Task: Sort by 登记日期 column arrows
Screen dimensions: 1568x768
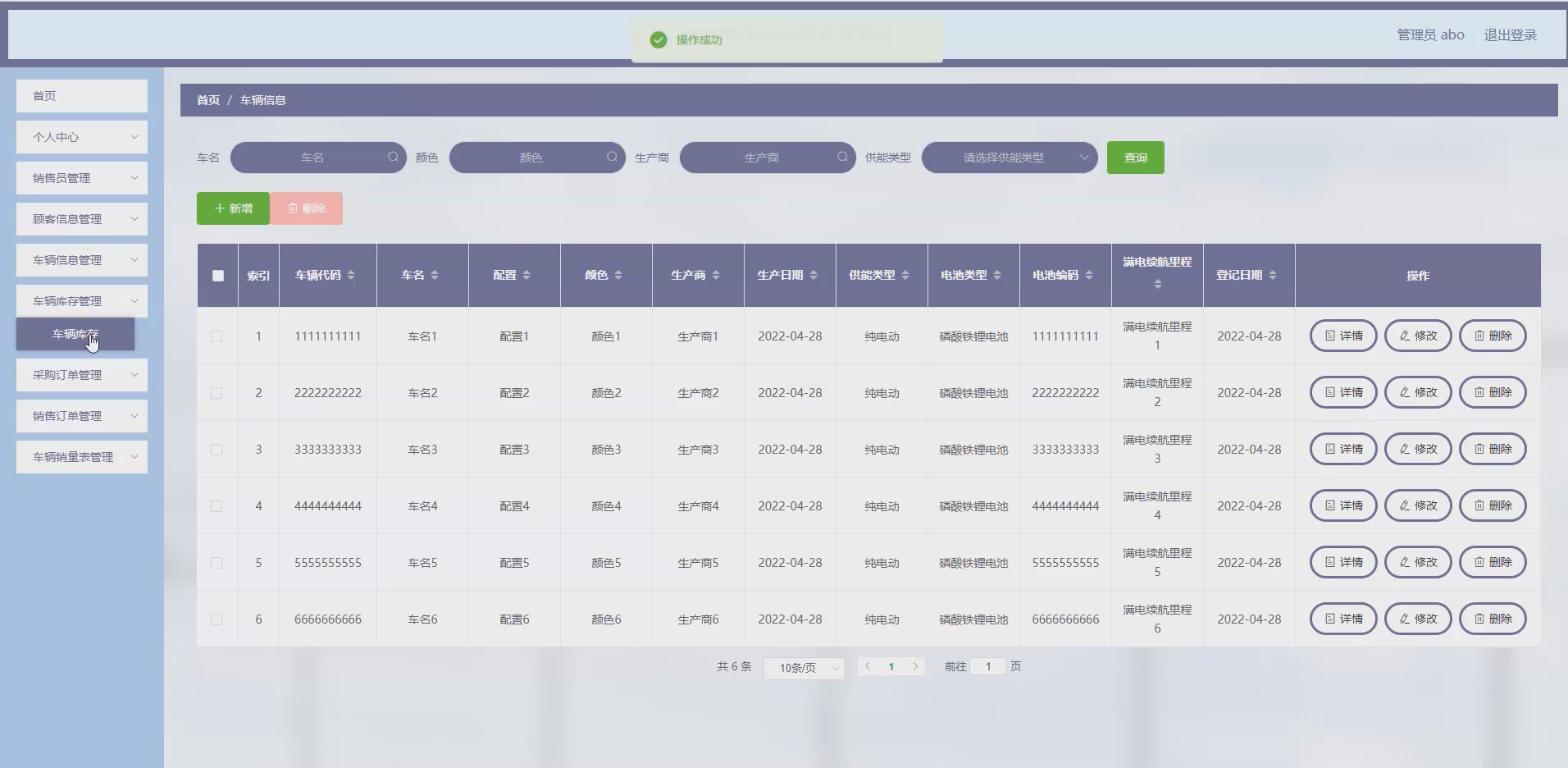Action: (1273, 275)
